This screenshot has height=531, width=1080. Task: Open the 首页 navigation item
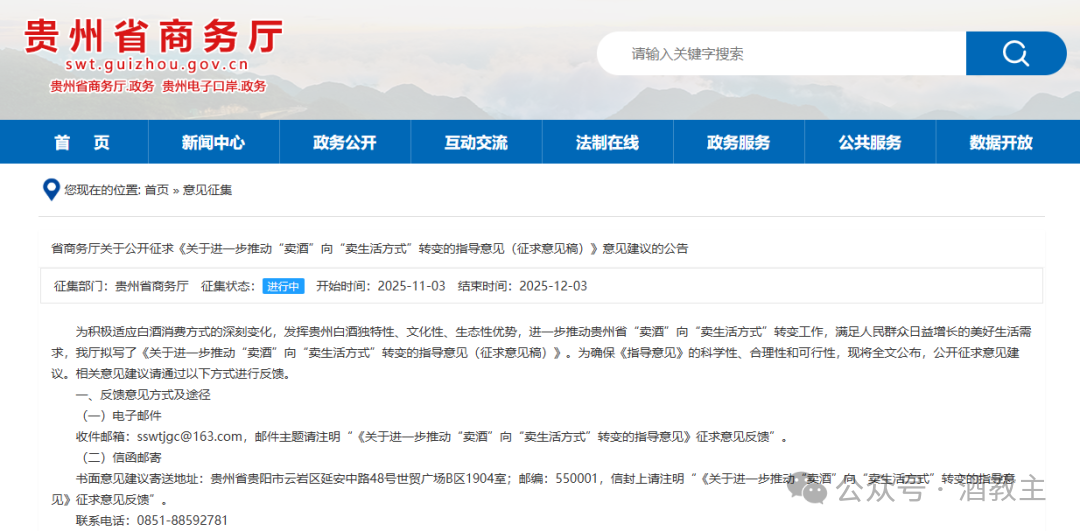82,143
